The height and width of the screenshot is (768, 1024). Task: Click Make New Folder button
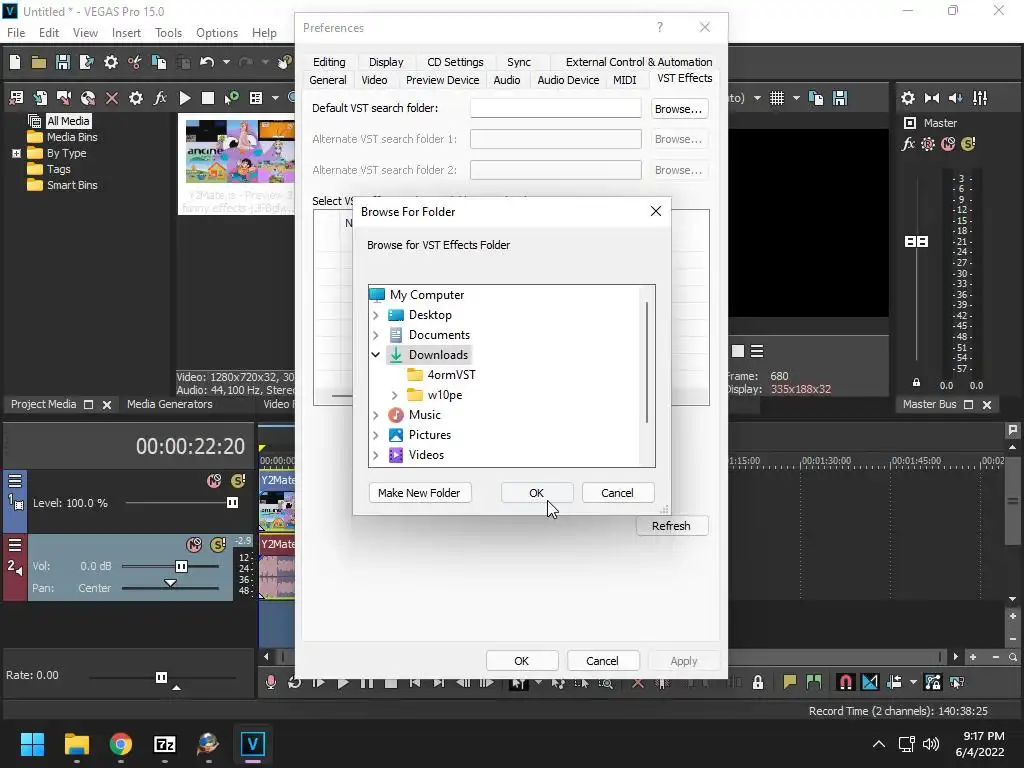click(419, 493)
